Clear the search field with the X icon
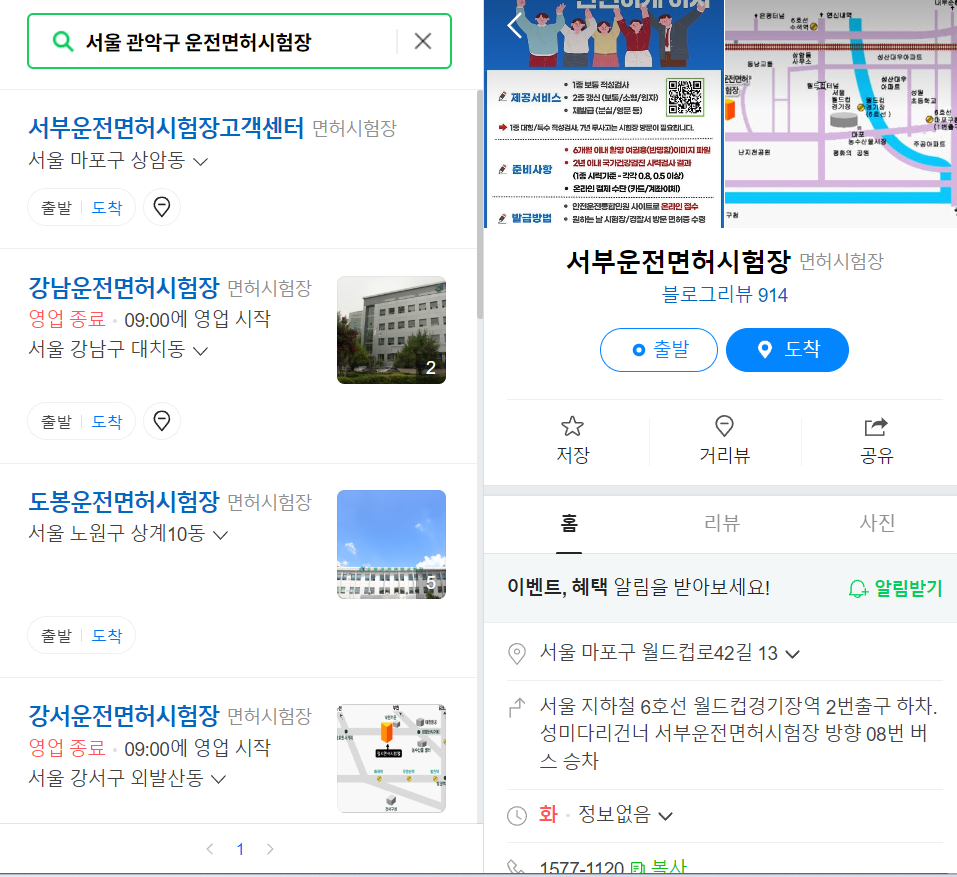The height and width of the screenshot is (877, 957). pyautogui.click(x=422, y=40)
